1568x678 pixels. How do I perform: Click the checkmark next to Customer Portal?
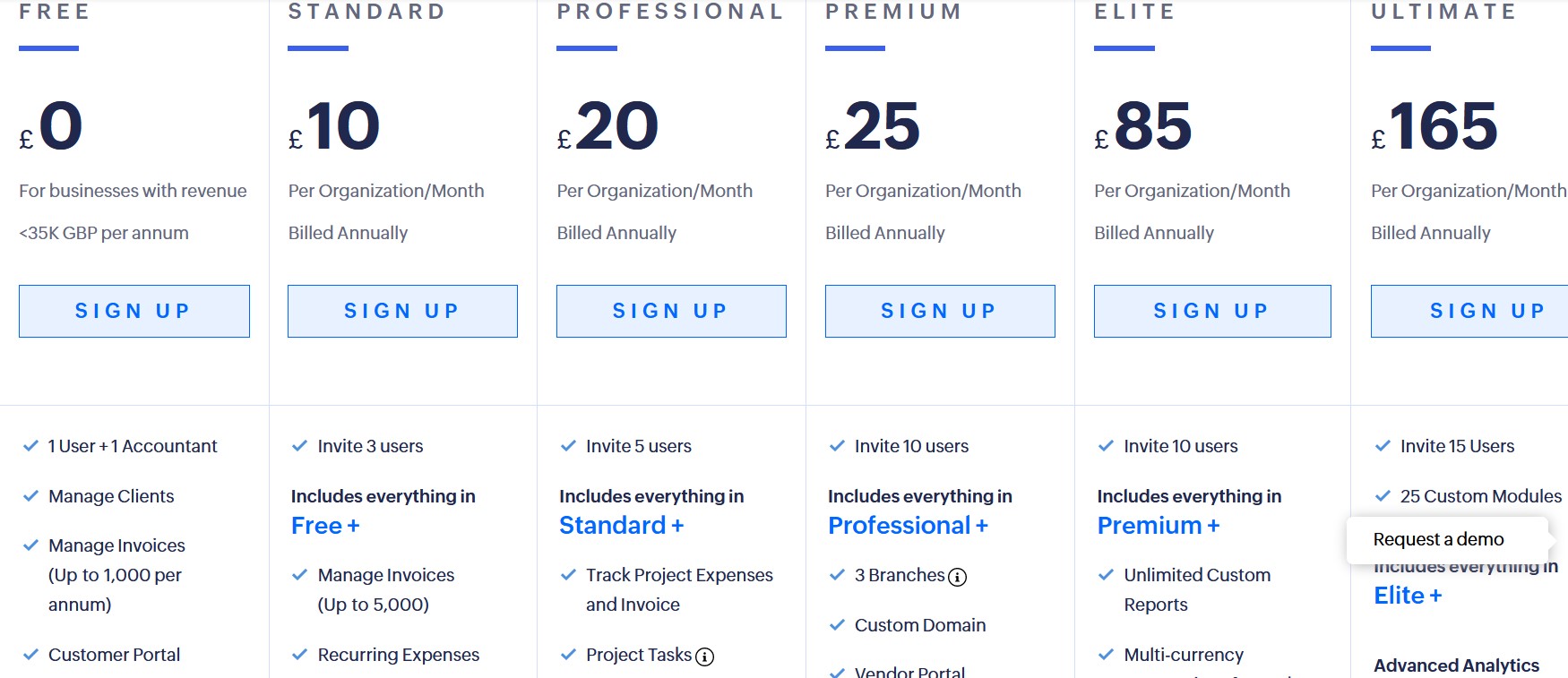[31, 655]
